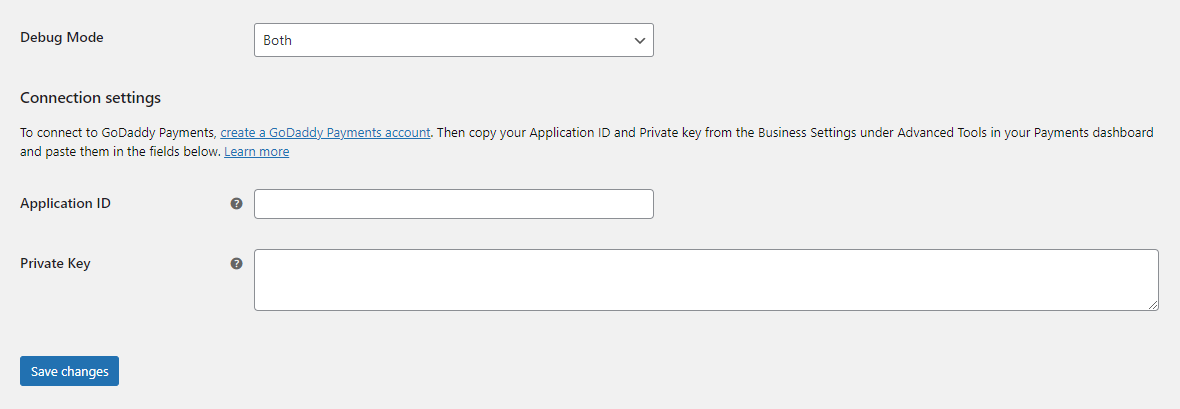The width and height of the screenshot is (1180, 409).
Task: Click 'To connect to GoDaddy Payments' intro text
Action: 117,132
